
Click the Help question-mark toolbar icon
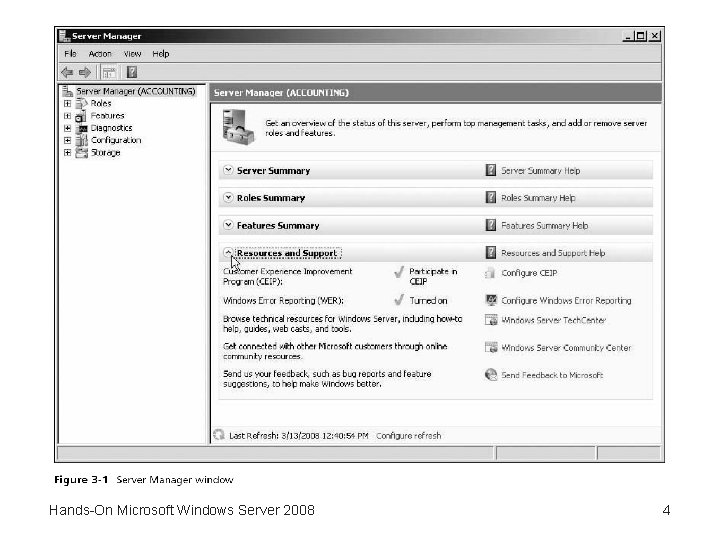tap(132, 72)
